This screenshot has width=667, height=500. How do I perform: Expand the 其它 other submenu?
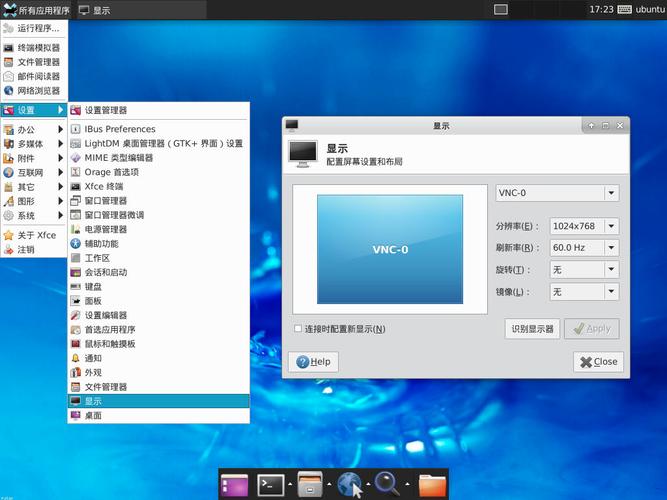coord(34,187)
